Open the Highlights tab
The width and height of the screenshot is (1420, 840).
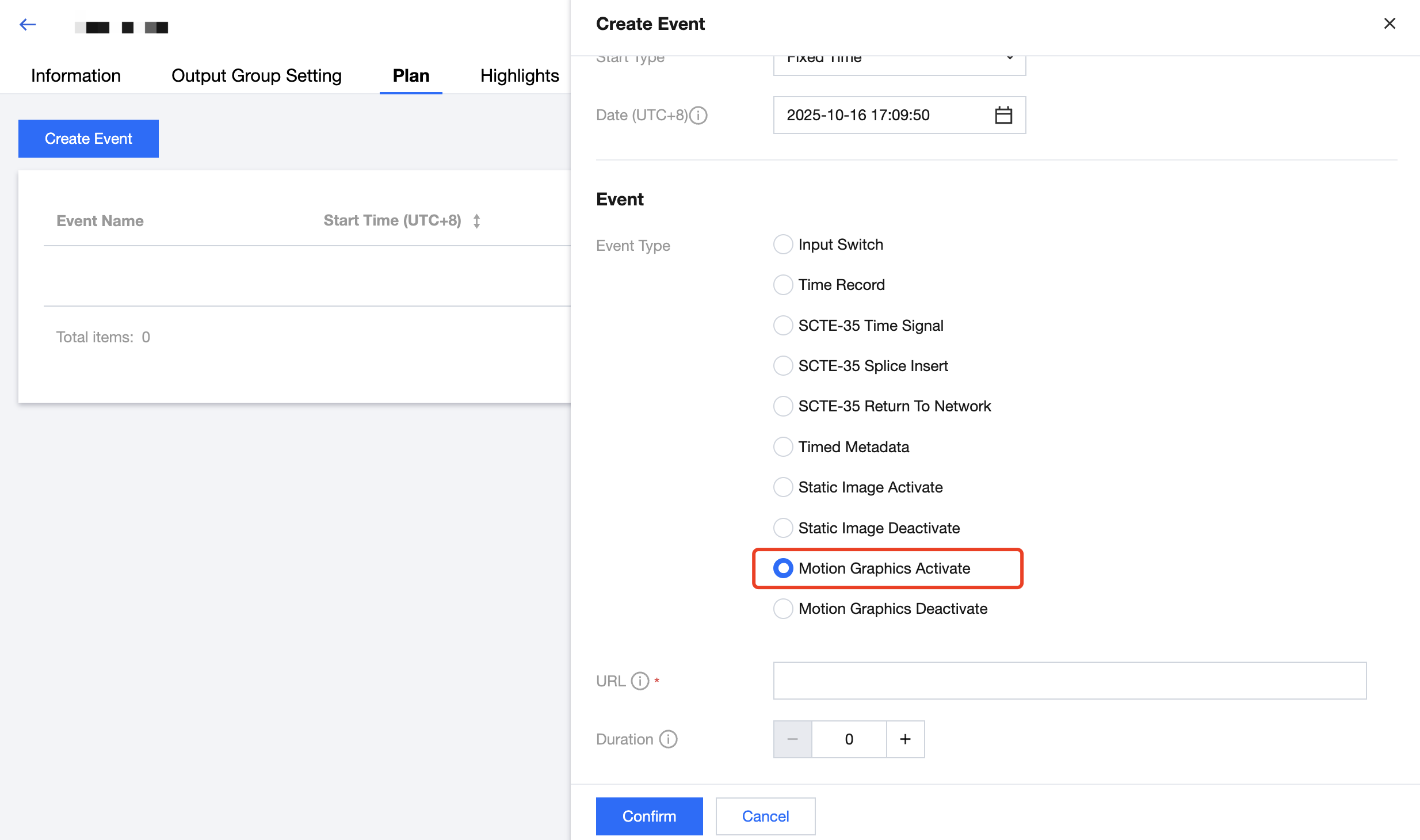pyautogui.click(x=520, y=76)
